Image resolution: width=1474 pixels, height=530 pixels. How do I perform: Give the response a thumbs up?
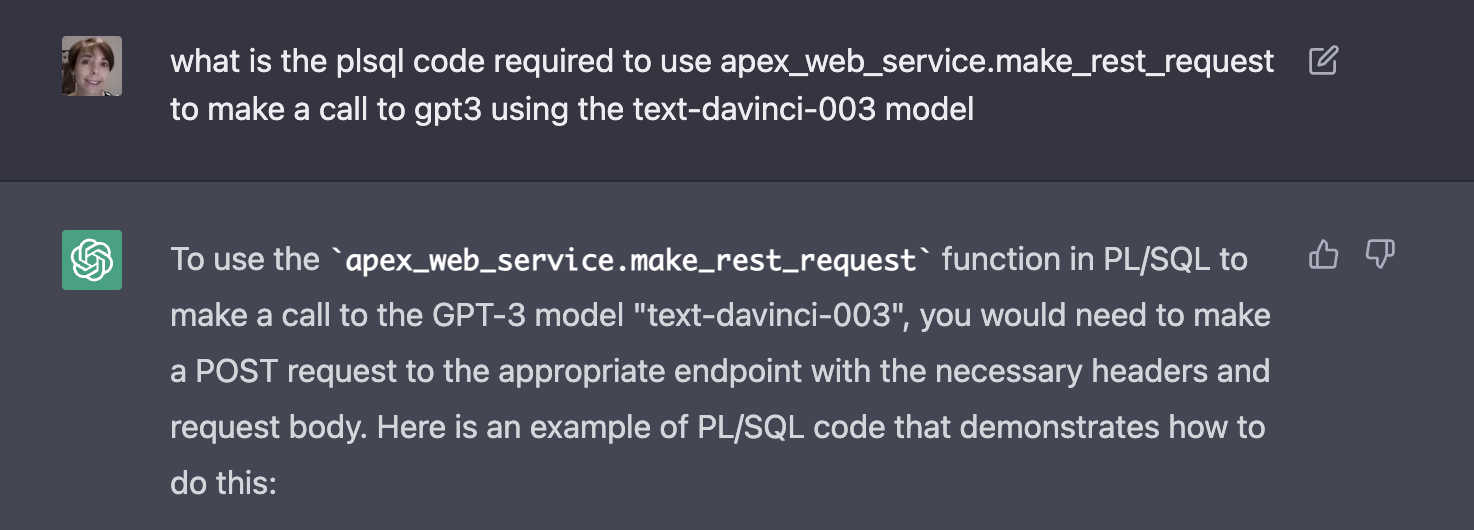[x=1323, y=255]
